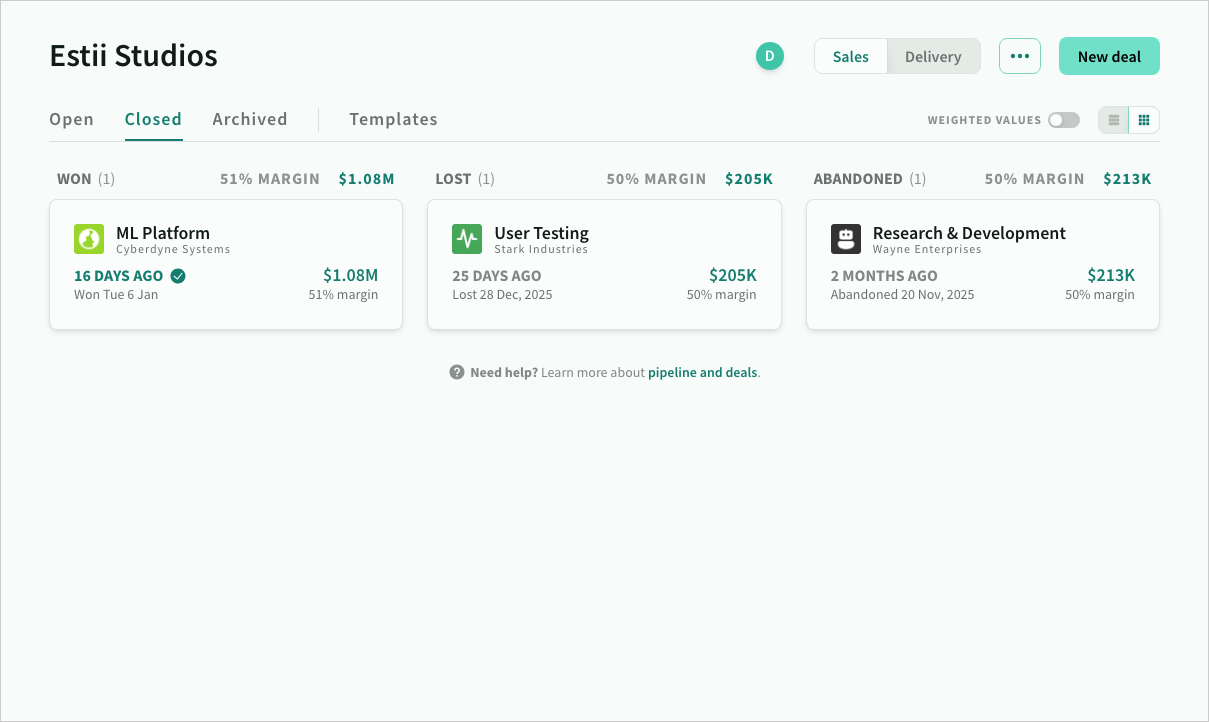Enable the Weighted Values toggle

pos(1063,119)
